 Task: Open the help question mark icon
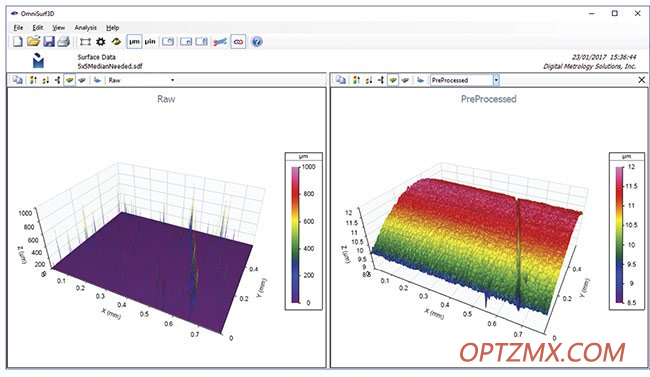click(x=257, y=41)
